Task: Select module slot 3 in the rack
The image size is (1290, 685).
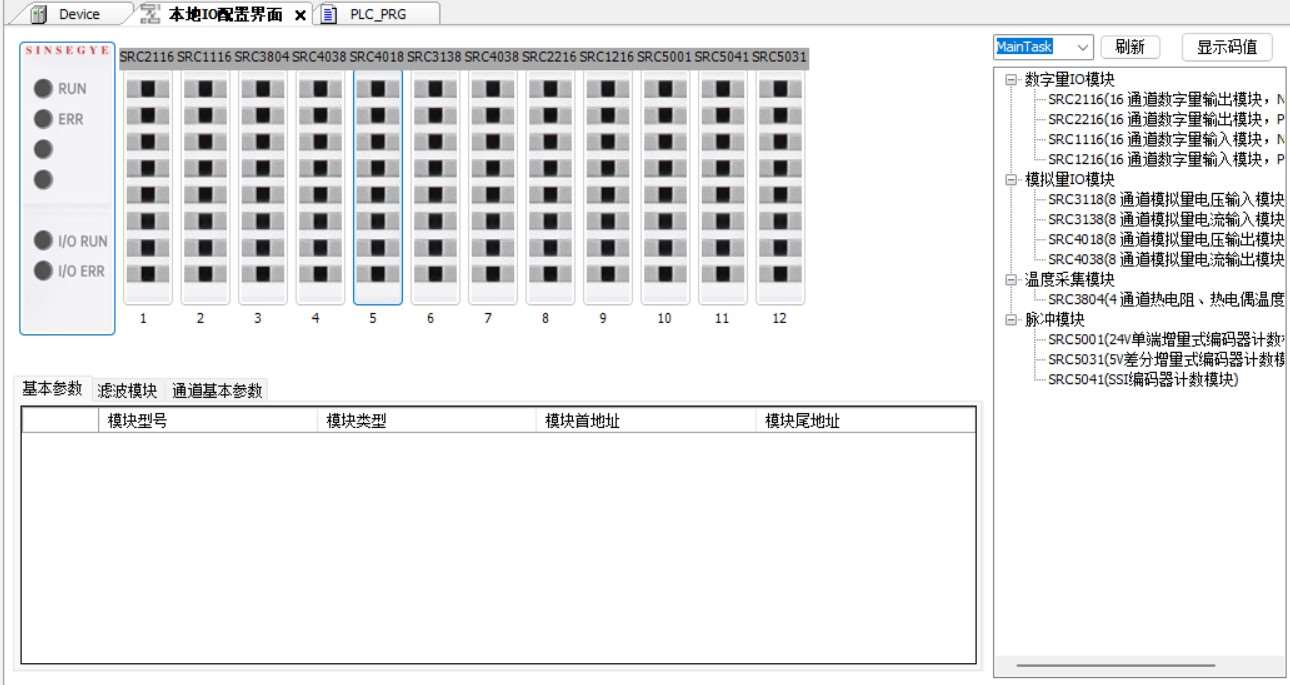Action: [x=263, y=187]
